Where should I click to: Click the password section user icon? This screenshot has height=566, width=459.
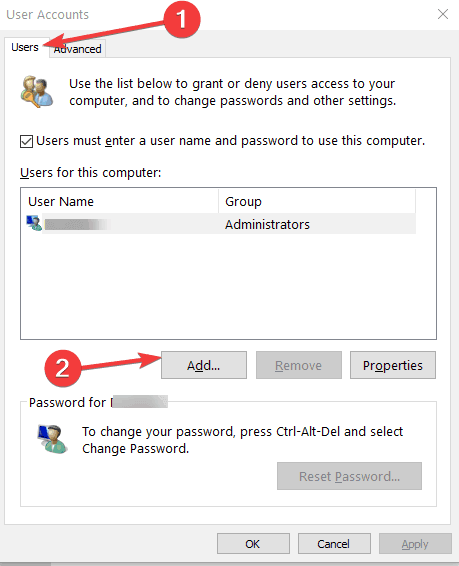tap(52, 439)
